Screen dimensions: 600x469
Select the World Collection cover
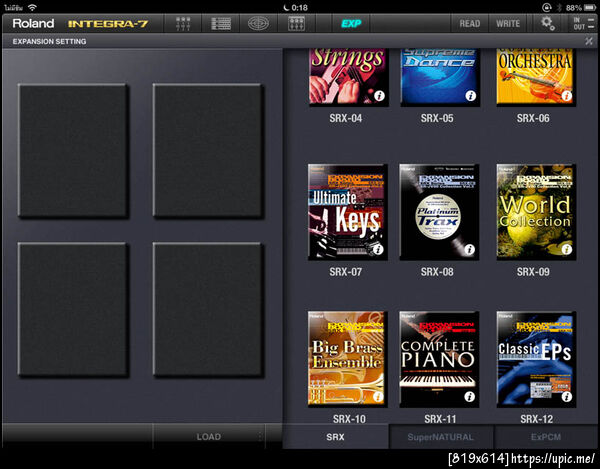click(536, 212)
